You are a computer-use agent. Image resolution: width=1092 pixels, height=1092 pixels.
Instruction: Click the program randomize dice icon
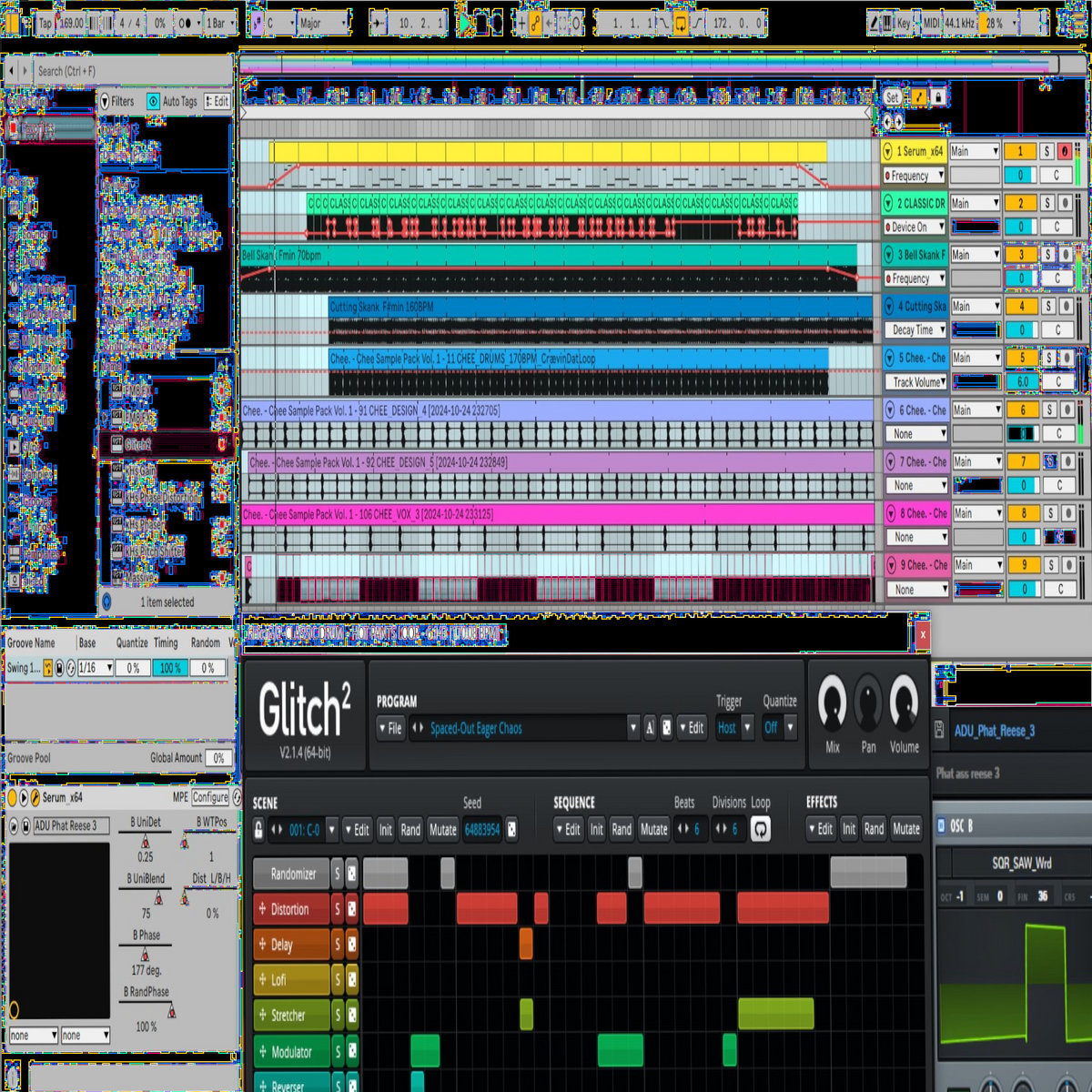666,727
